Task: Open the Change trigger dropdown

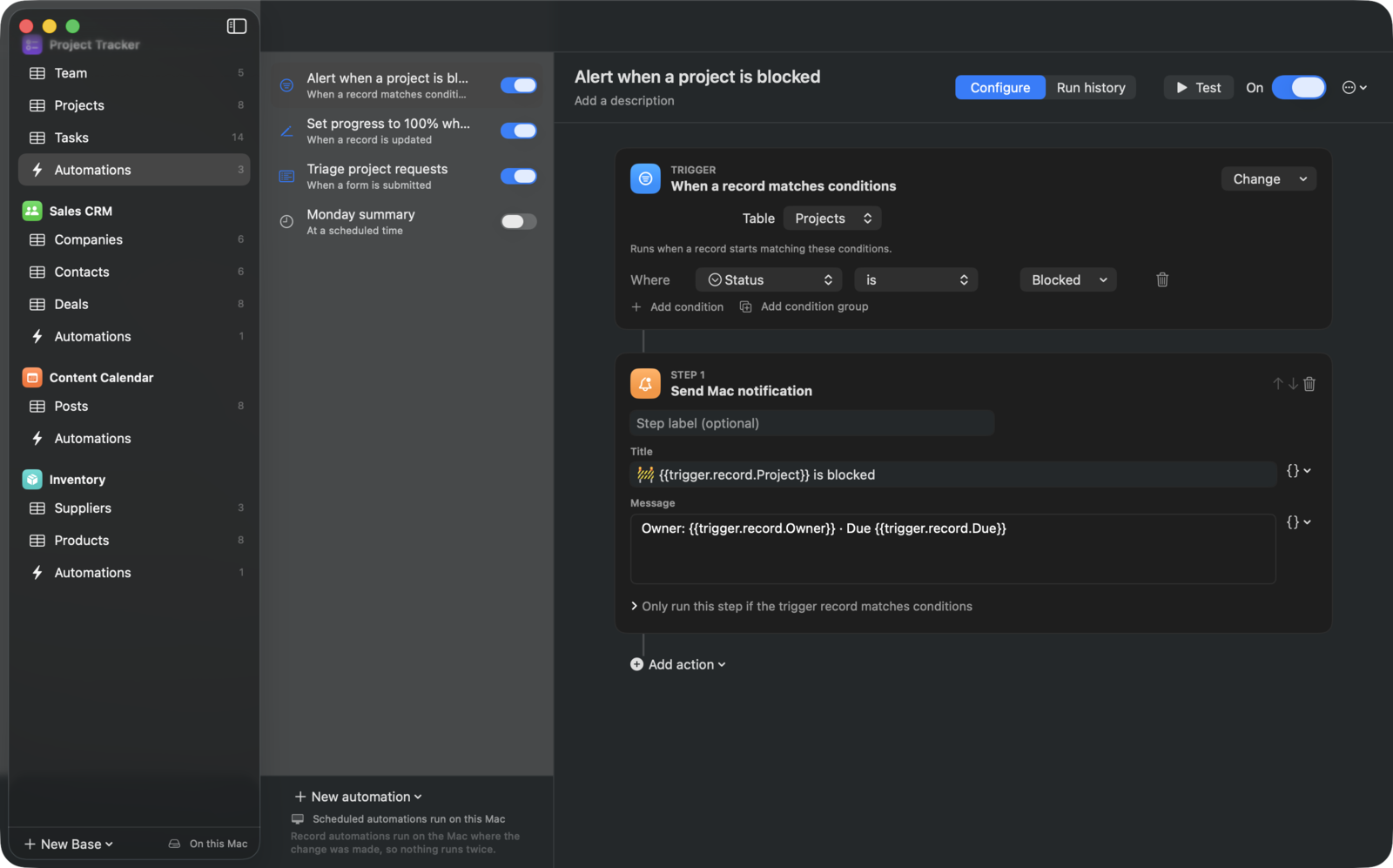Action: 1269,178
